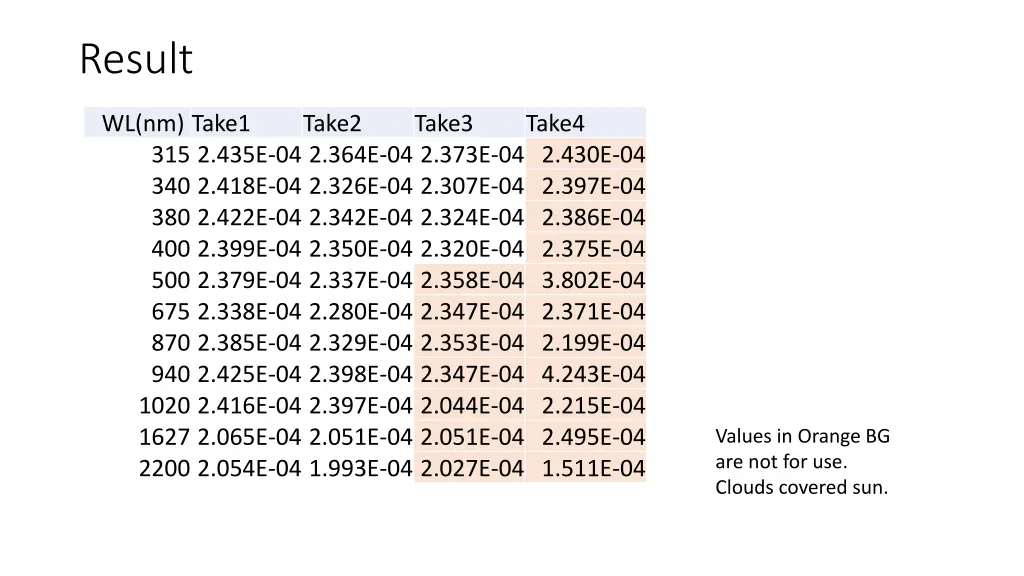The width and height of the screenshot is (1024, 576).
Task: Select the Take3 column header
Action: [443, 123]
